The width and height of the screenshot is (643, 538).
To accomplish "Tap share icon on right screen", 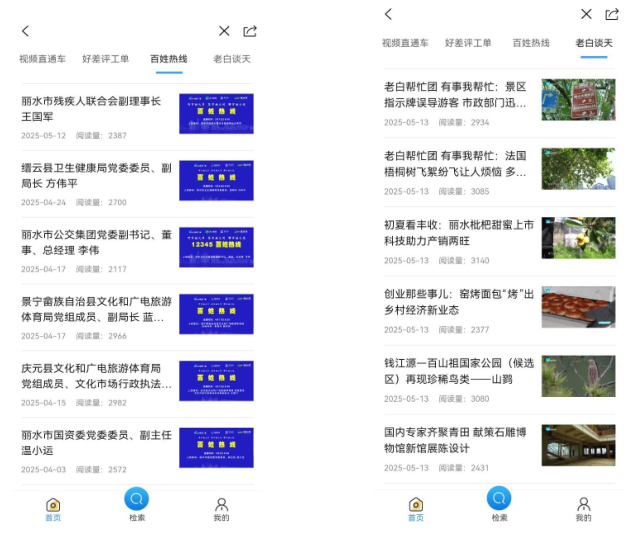I will (x=612, y=14).
